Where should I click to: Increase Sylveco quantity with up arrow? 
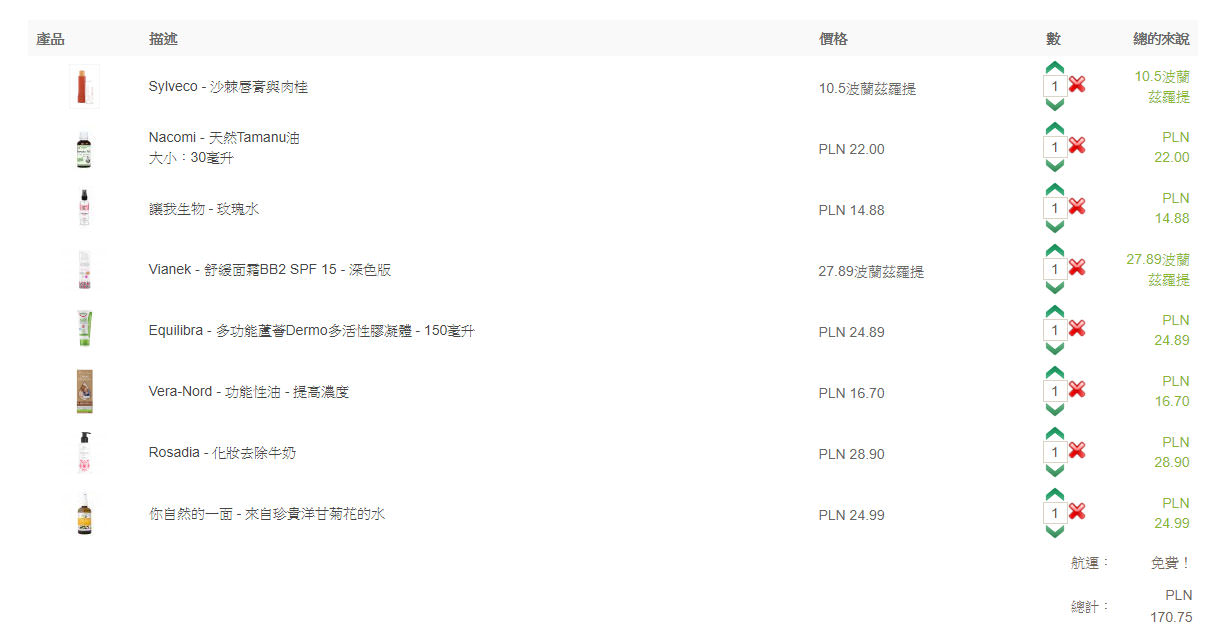[1055, 67]
